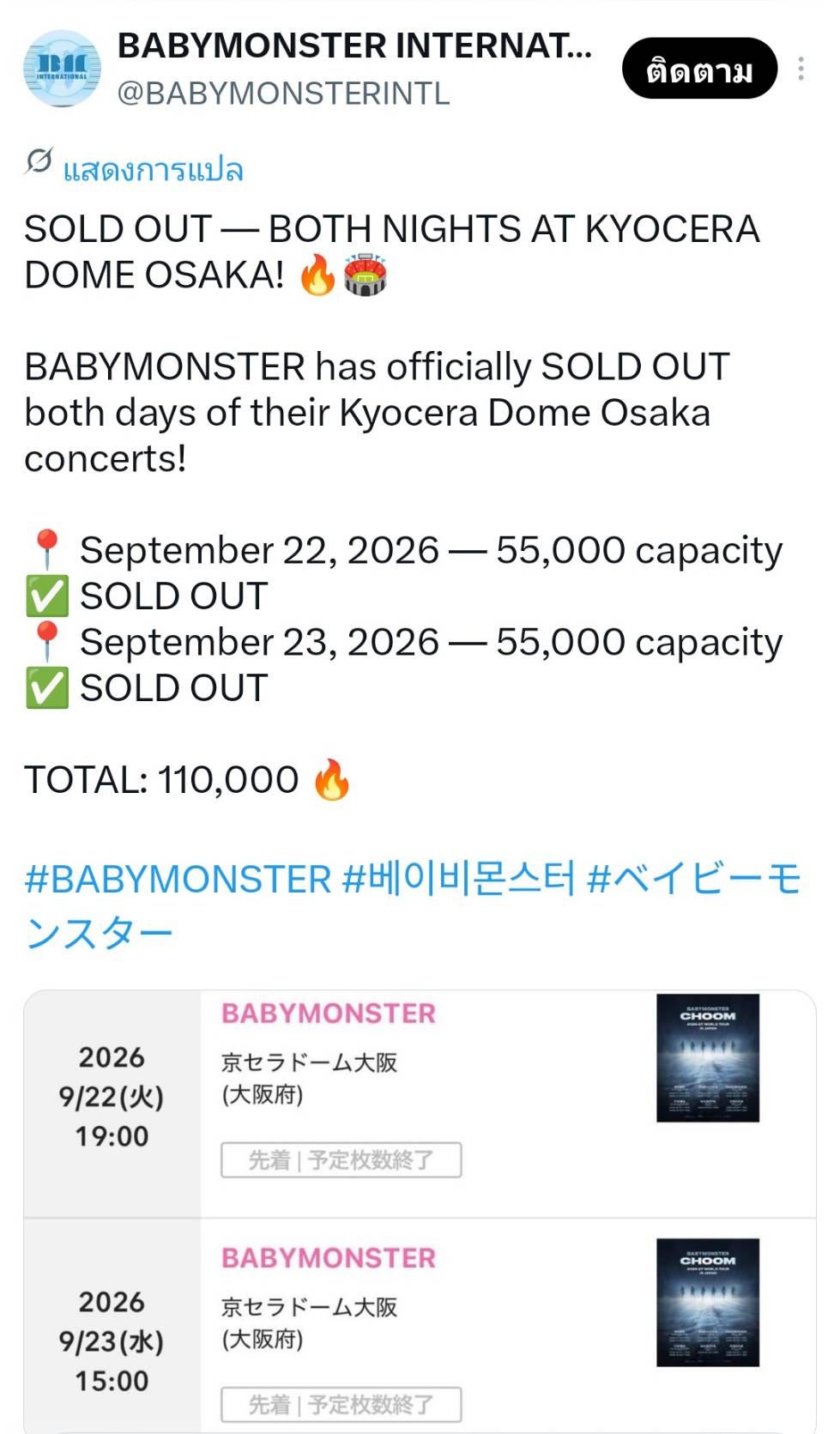Open CHOOM poster thumbnail for 9/22 show
The width and height of the screenshot is (840, 1434).
pos(708,1058)
